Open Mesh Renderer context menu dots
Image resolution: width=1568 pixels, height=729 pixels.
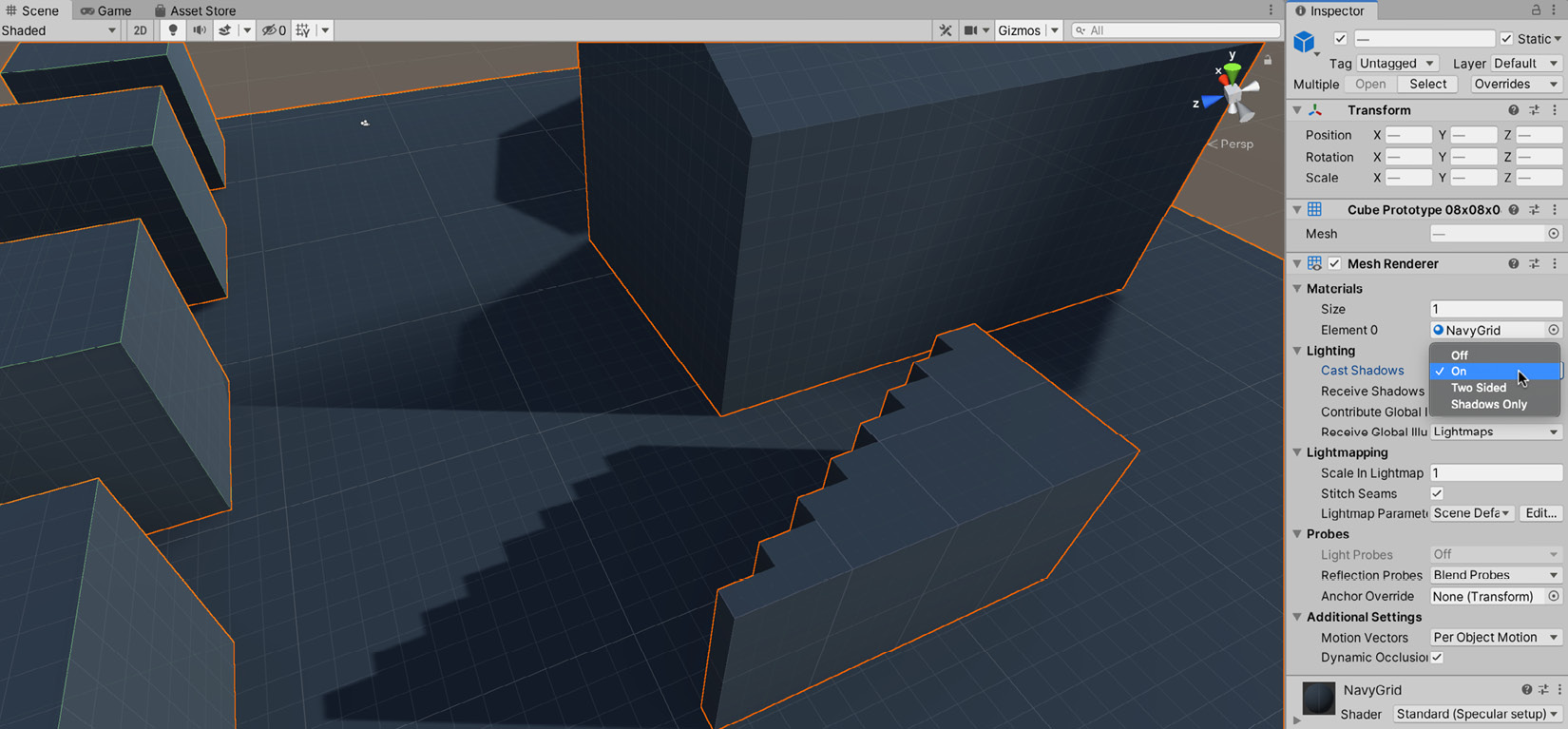(x=1555, y=263)
